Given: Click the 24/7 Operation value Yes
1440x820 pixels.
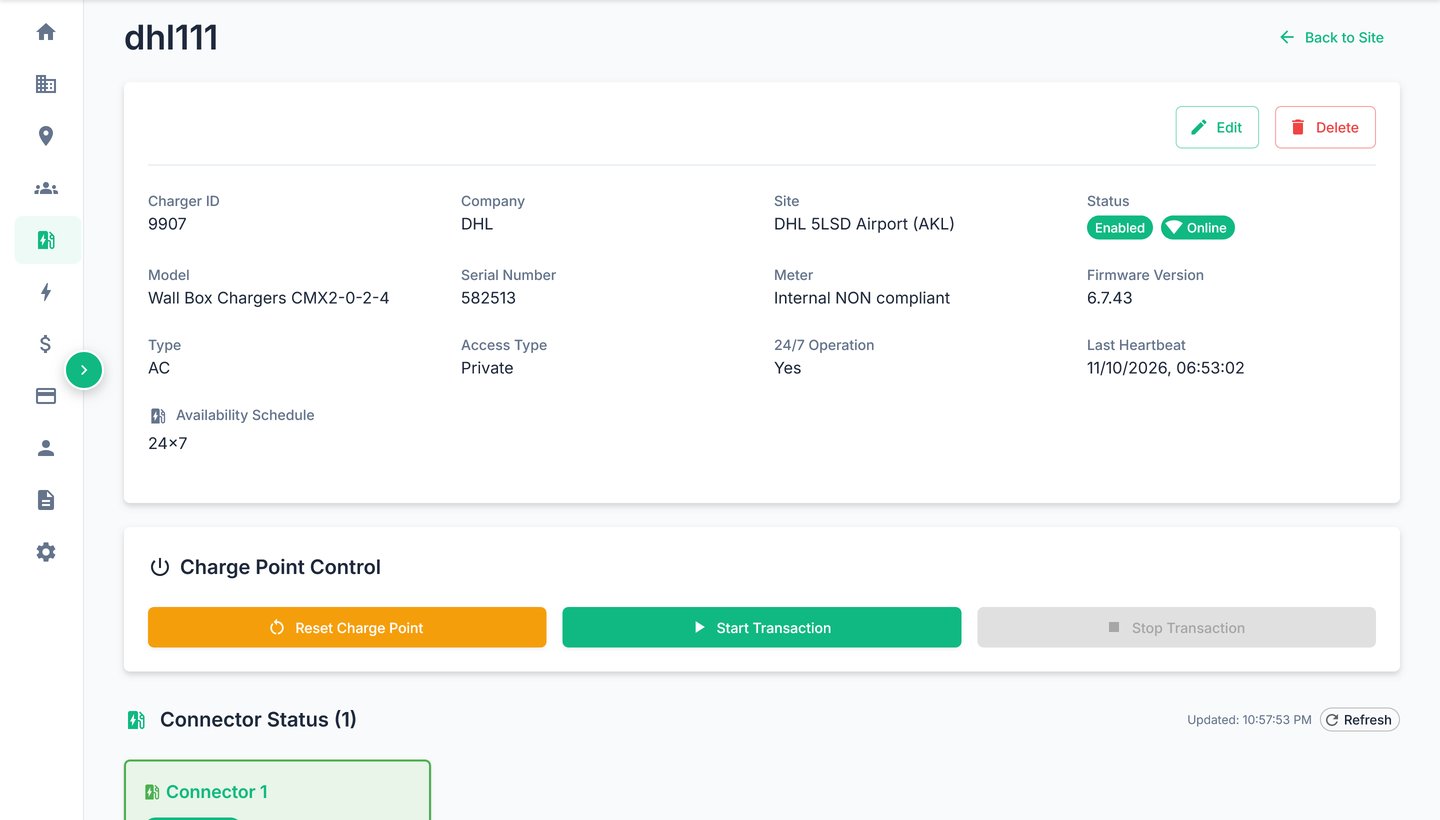Looking at the screenshot, I should (788, 368).
